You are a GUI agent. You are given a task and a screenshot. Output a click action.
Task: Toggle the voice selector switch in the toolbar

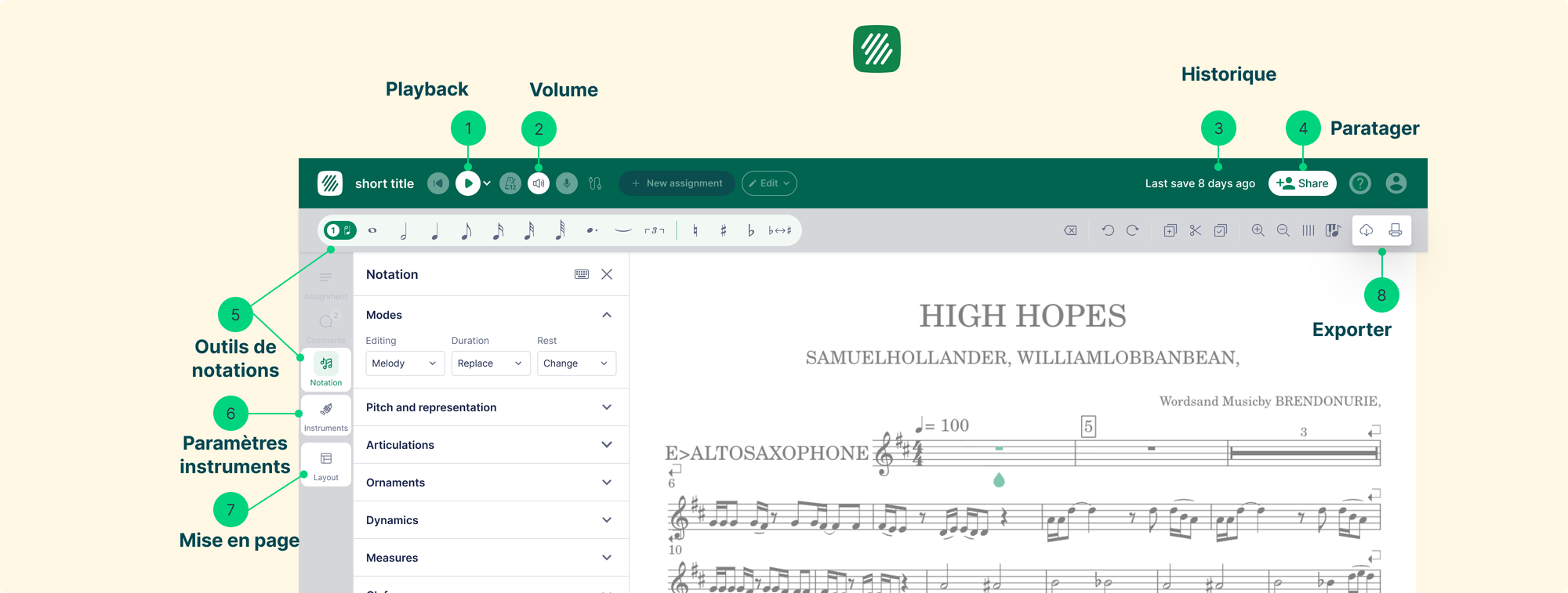[340, 230]
